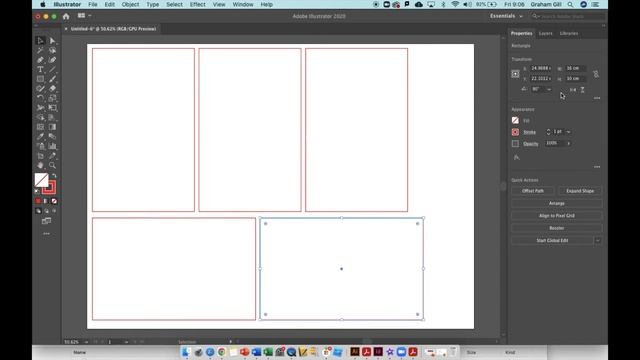Show more Transform options ellipsis
Viewport: 640px width, 360px height.
tap(597, 98)
